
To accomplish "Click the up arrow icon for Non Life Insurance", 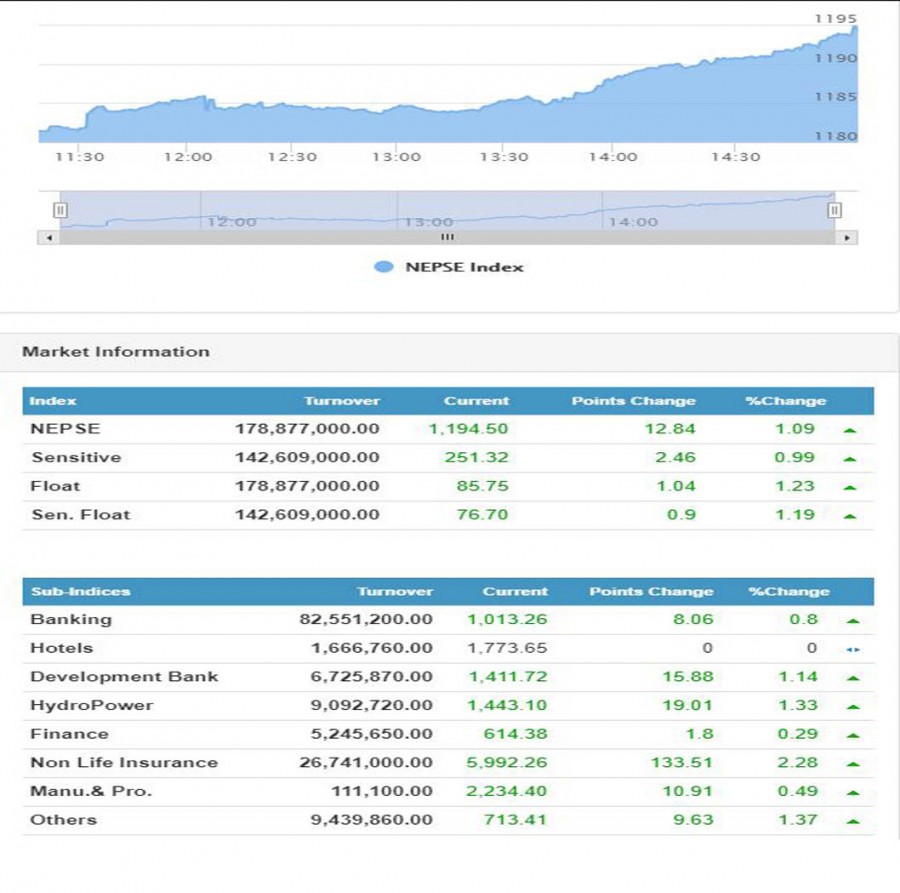I will (x=852, y=764).
